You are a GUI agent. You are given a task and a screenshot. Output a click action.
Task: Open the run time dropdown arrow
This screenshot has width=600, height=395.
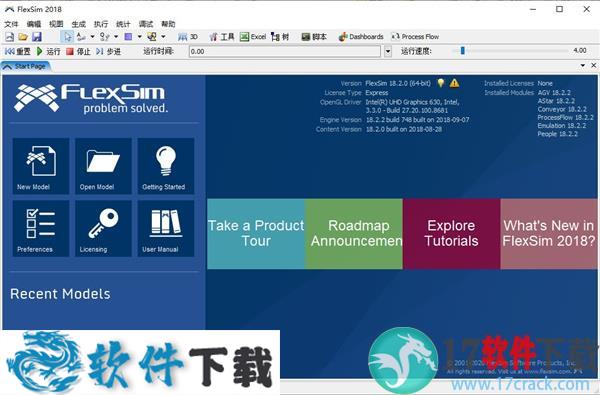tap(388, 51)
